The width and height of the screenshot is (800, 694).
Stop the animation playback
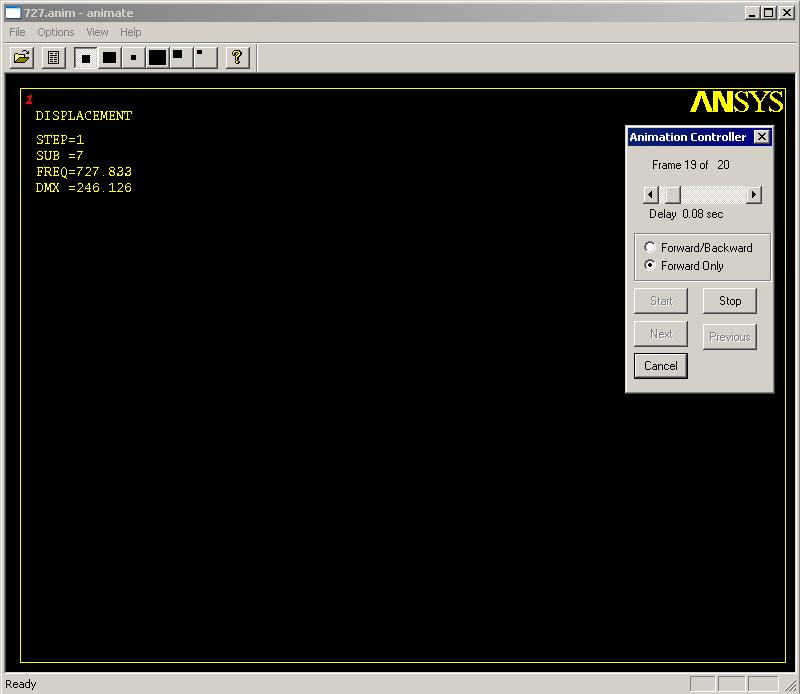[x=730, y=301]
